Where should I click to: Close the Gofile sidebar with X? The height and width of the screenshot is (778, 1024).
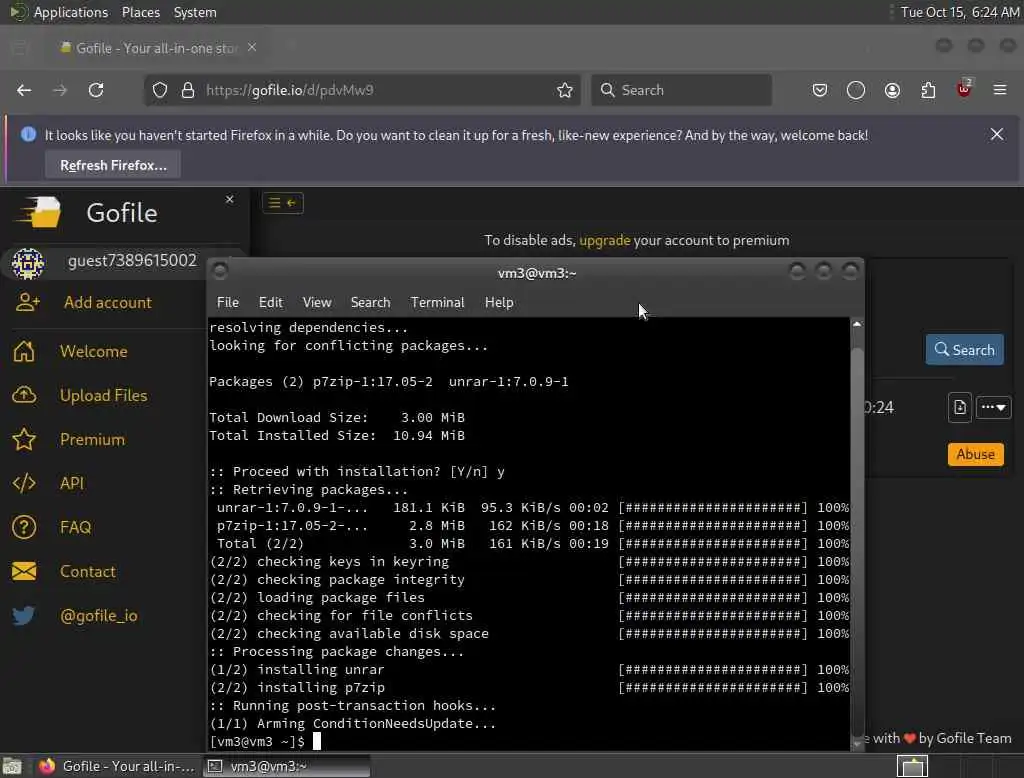(x=230, y=199)
